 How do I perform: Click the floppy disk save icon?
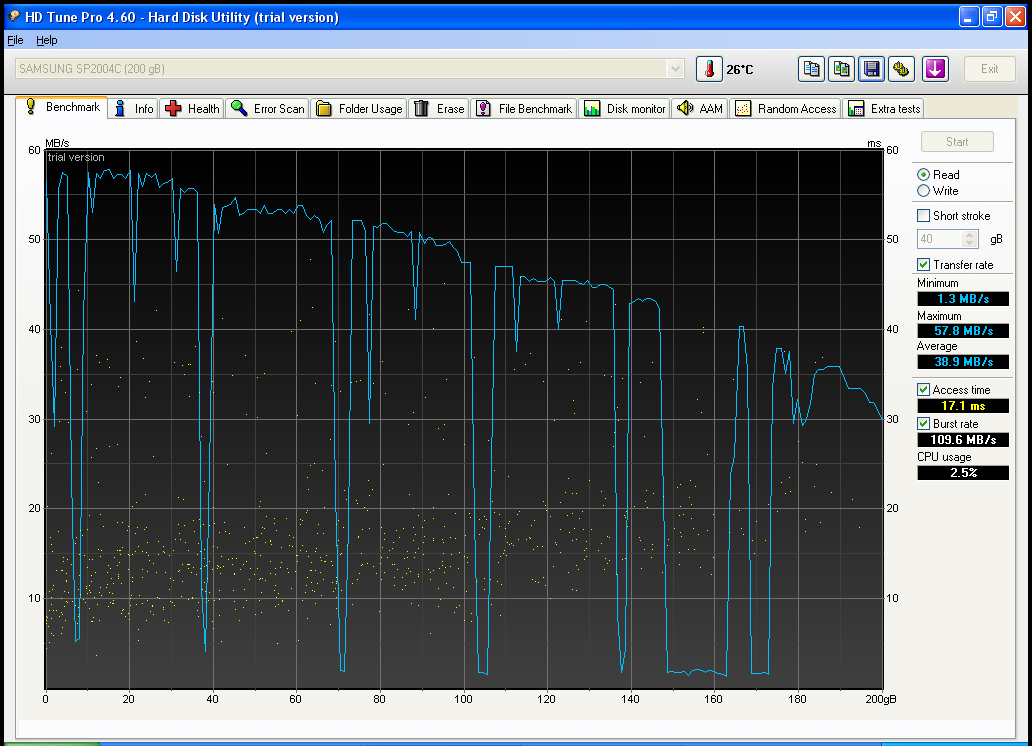(x=872, y=69)
